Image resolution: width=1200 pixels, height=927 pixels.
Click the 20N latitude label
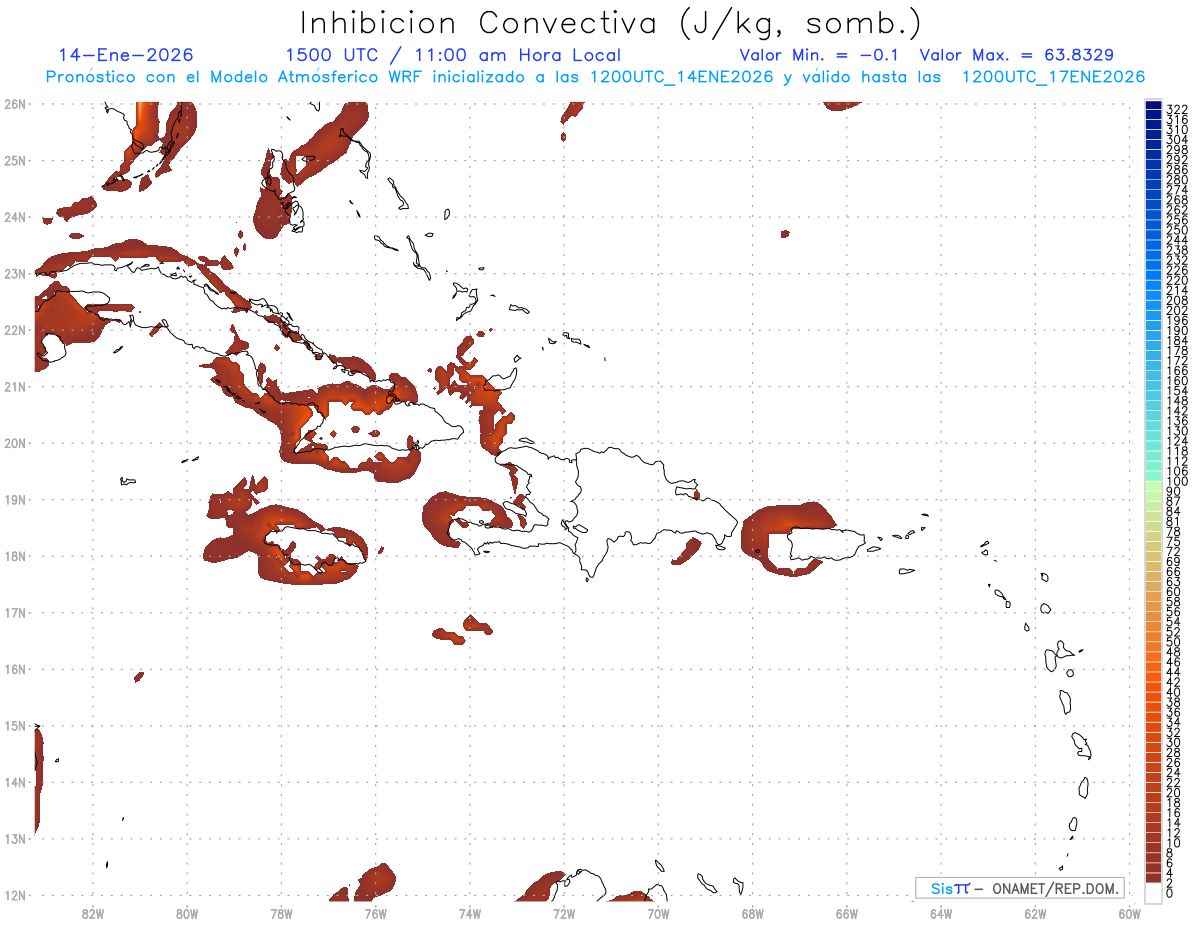click(14, 443)
